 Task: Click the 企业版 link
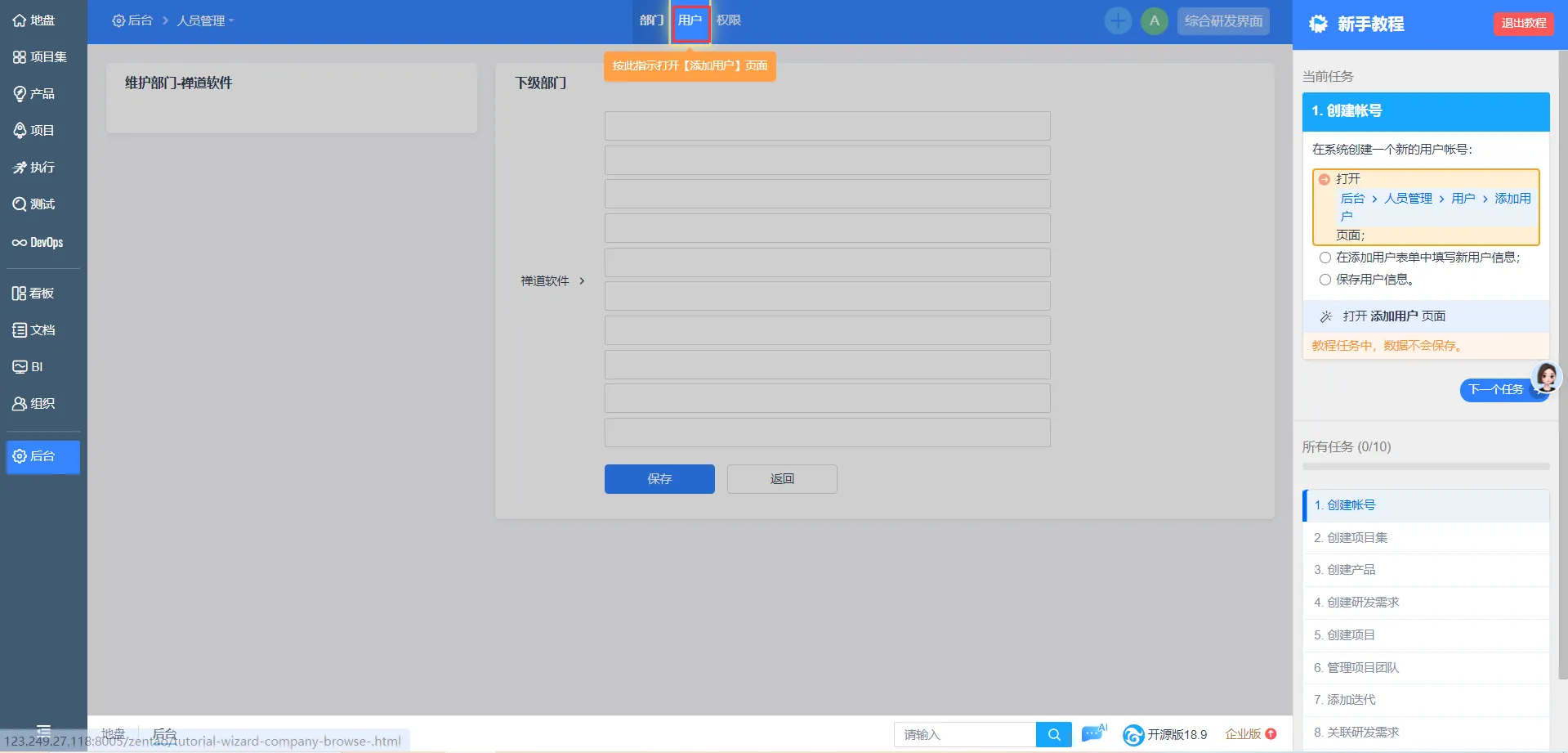[x=1250, y=734]
